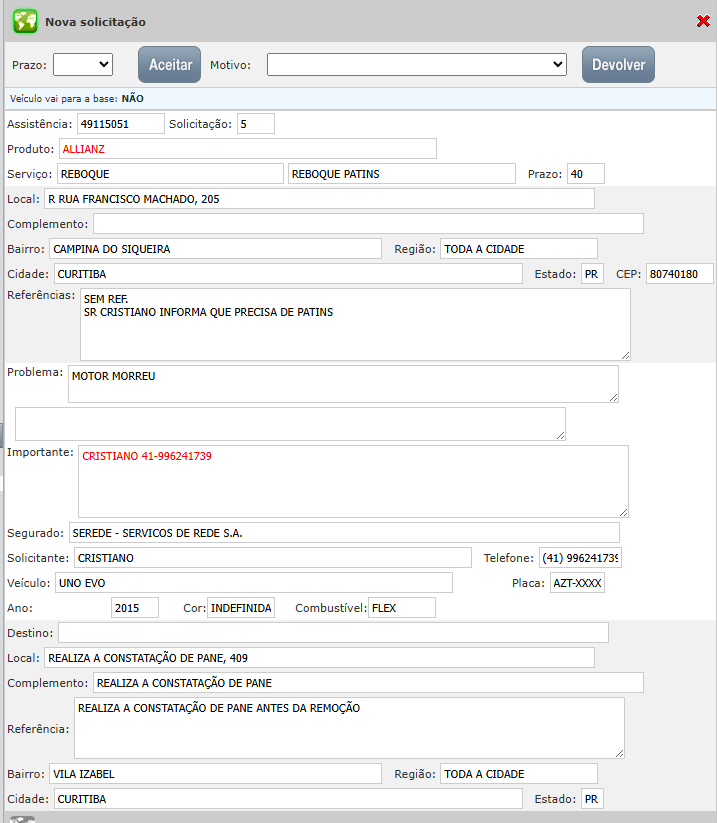Focus the Referências text area

click(x=355, y=324)
